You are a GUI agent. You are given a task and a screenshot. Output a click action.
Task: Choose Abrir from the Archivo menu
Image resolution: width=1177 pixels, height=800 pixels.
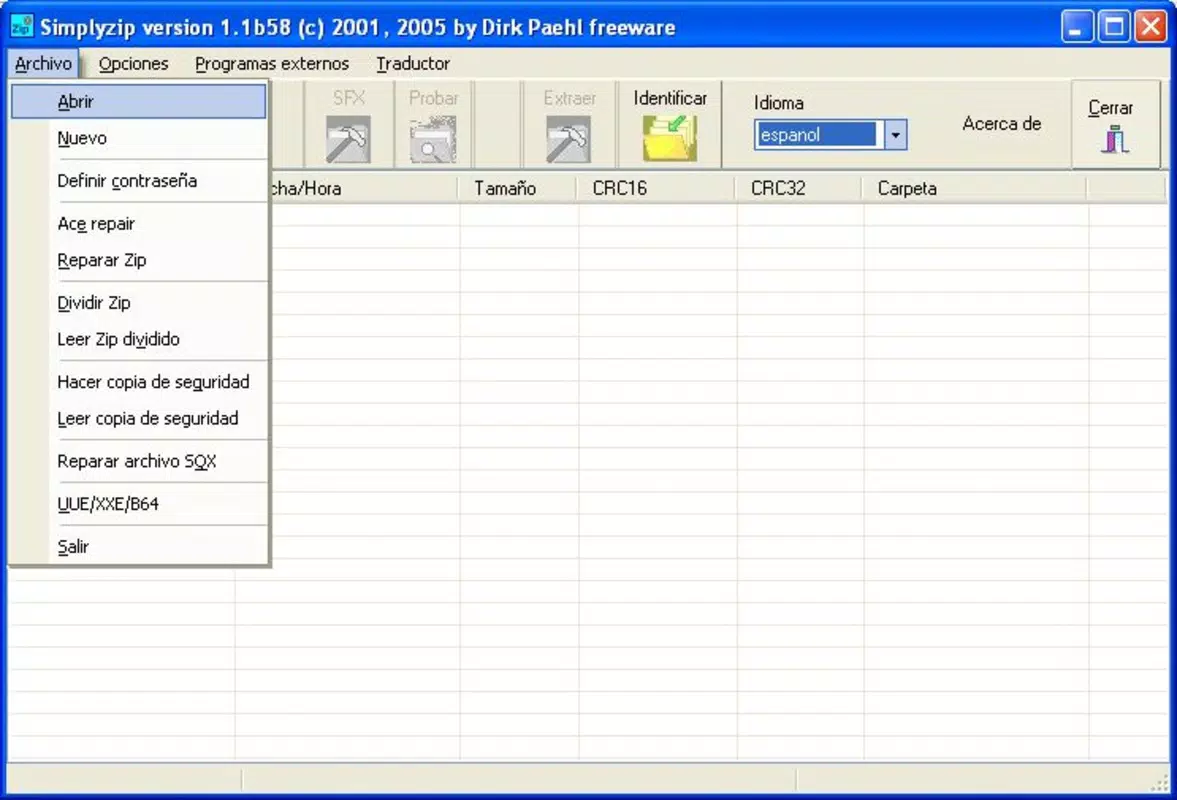tap(139, 101)
